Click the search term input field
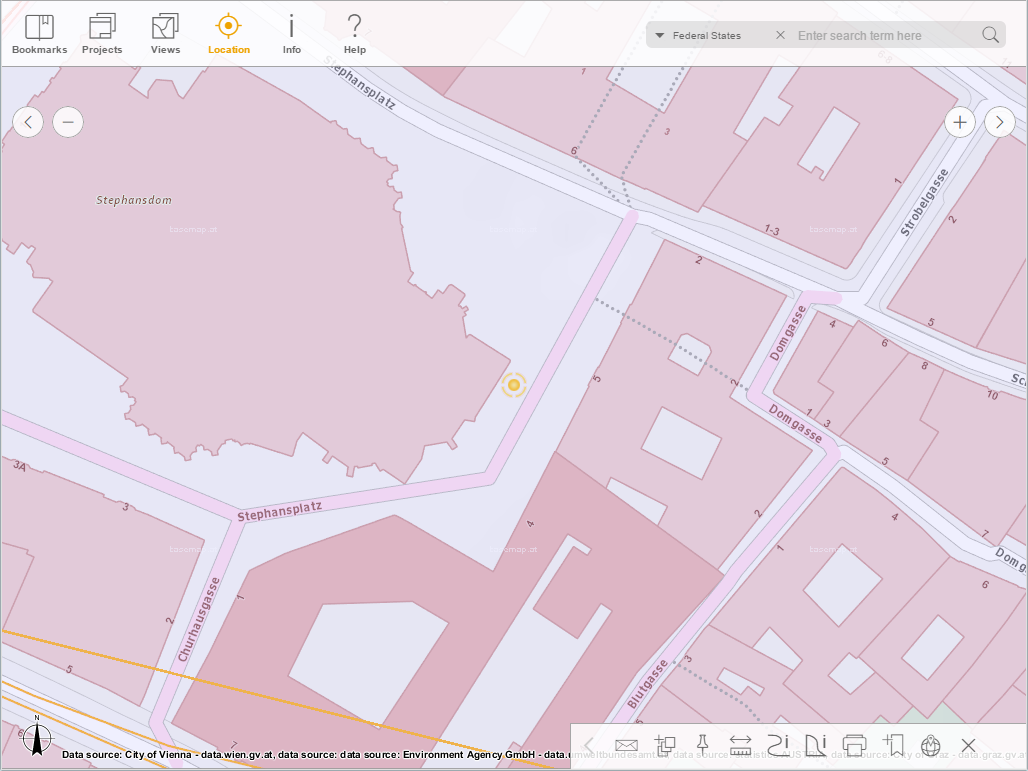 [880, 34]
